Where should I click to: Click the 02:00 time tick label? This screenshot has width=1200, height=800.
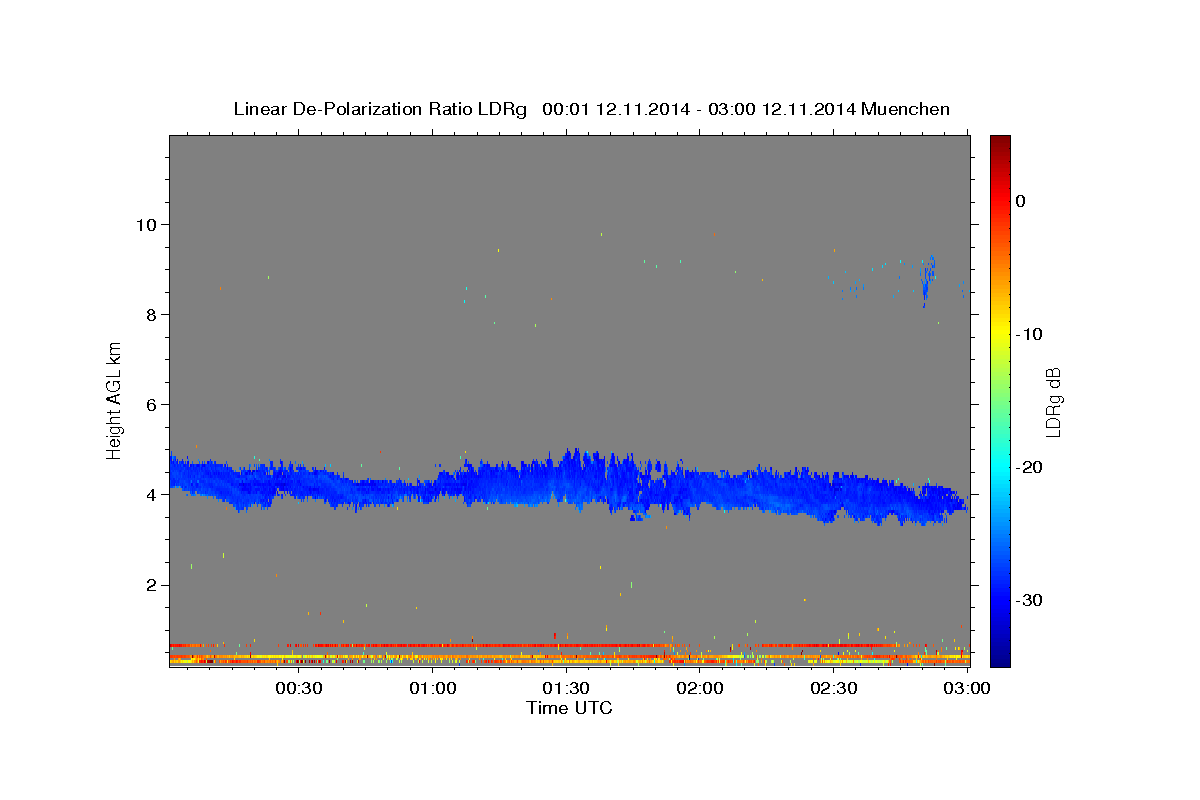pyautogui.click(x=700, y=688)
